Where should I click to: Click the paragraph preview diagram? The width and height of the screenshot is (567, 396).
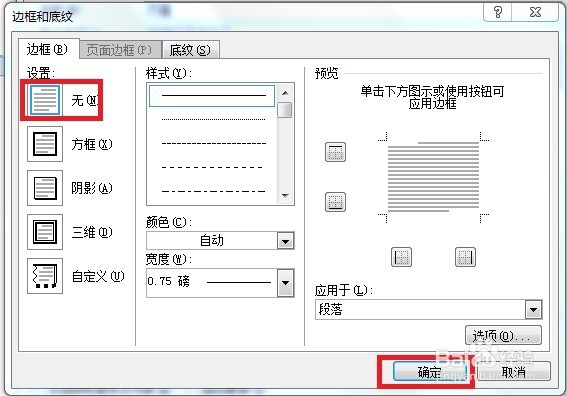pyautogui.click(x=433, y=177)
